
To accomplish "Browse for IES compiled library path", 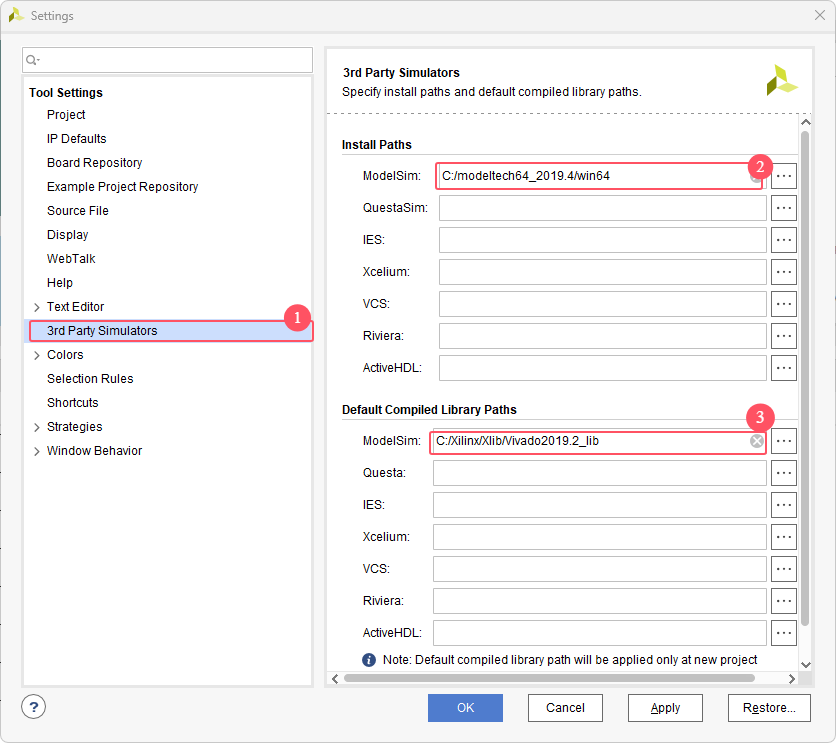I will coord(783,505).
